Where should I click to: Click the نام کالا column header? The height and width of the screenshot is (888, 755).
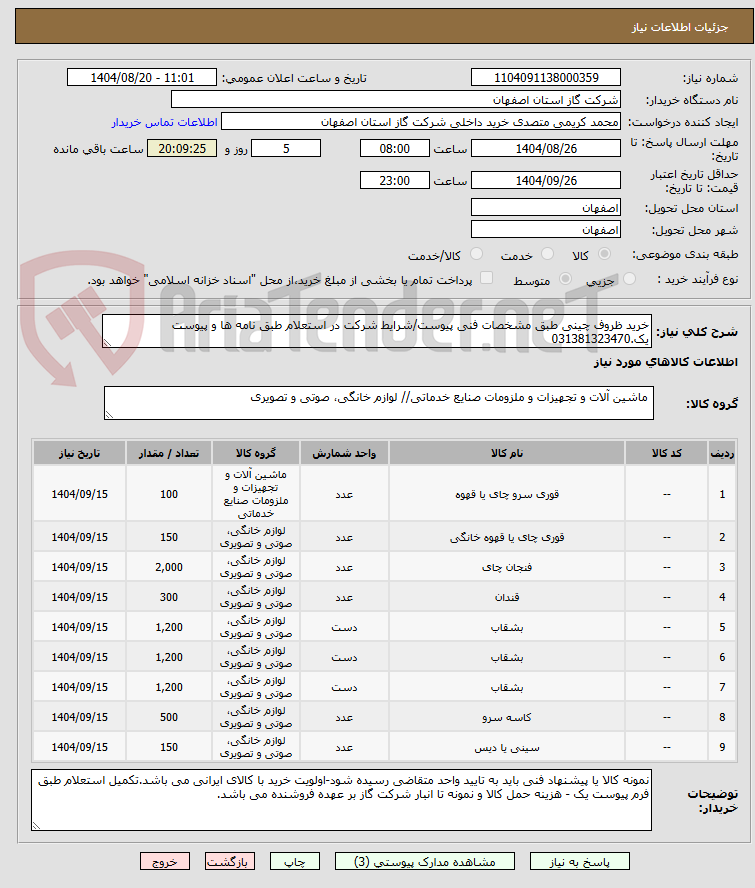pyautogui.click(x=507, y=453)
